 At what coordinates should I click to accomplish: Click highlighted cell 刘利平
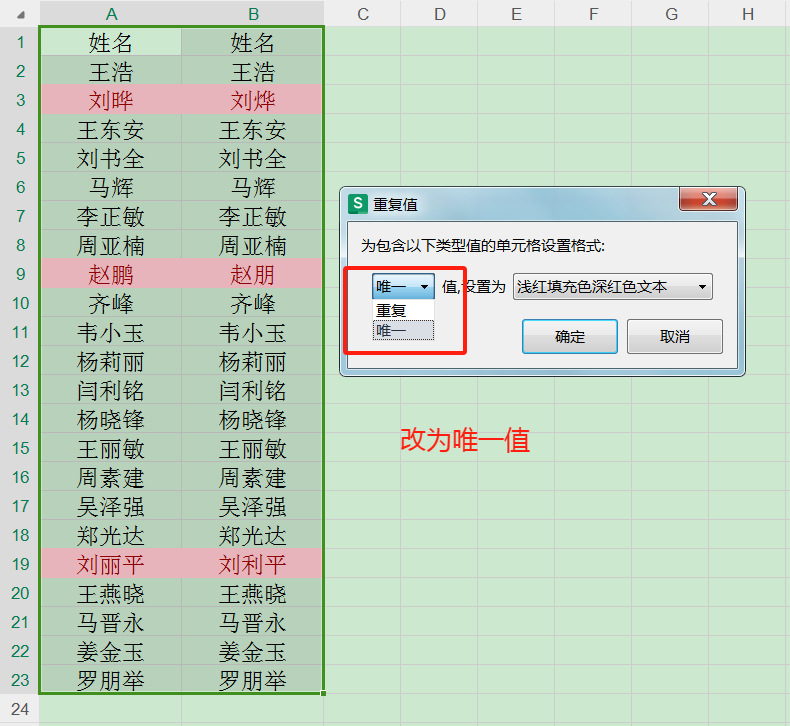(x=252, y=564)
